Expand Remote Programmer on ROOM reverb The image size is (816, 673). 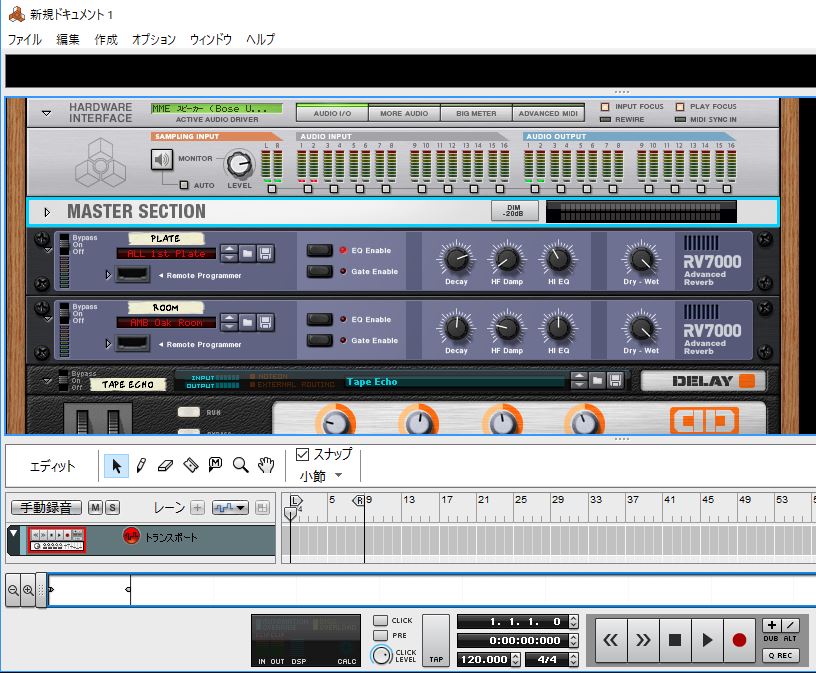coord(108,344)
